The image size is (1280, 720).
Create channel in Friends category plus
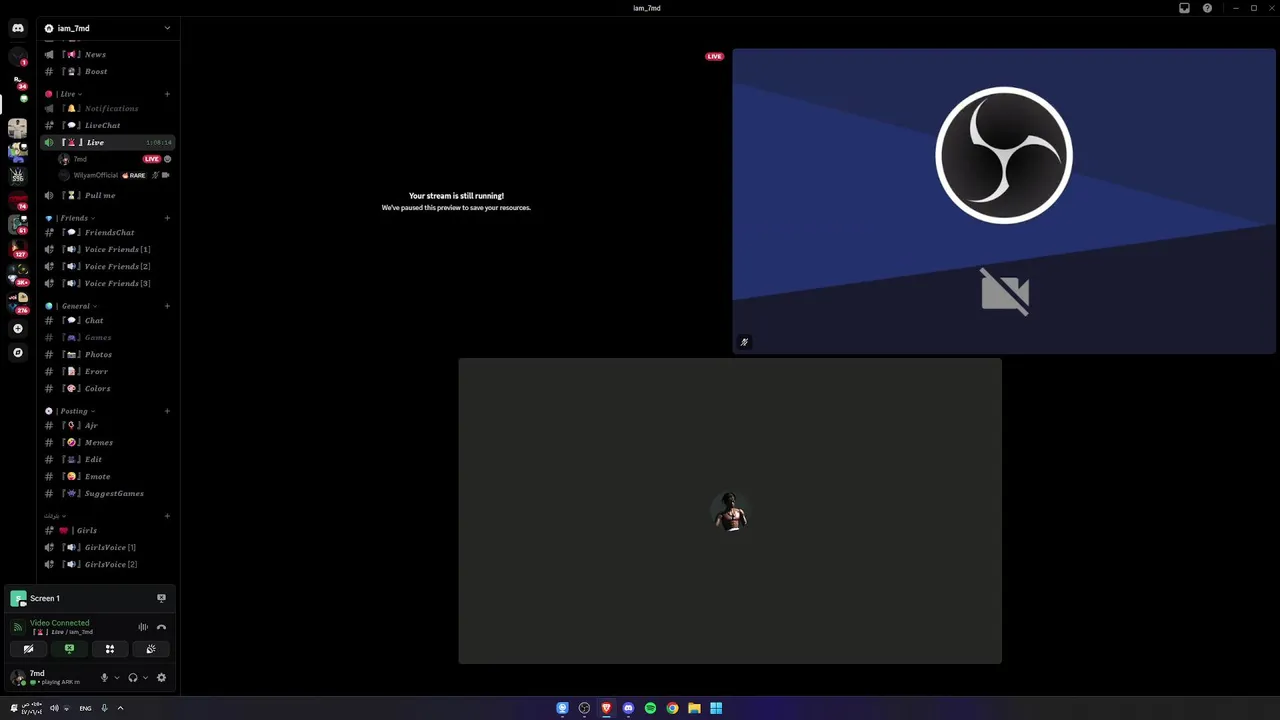(x=167, y=218)
